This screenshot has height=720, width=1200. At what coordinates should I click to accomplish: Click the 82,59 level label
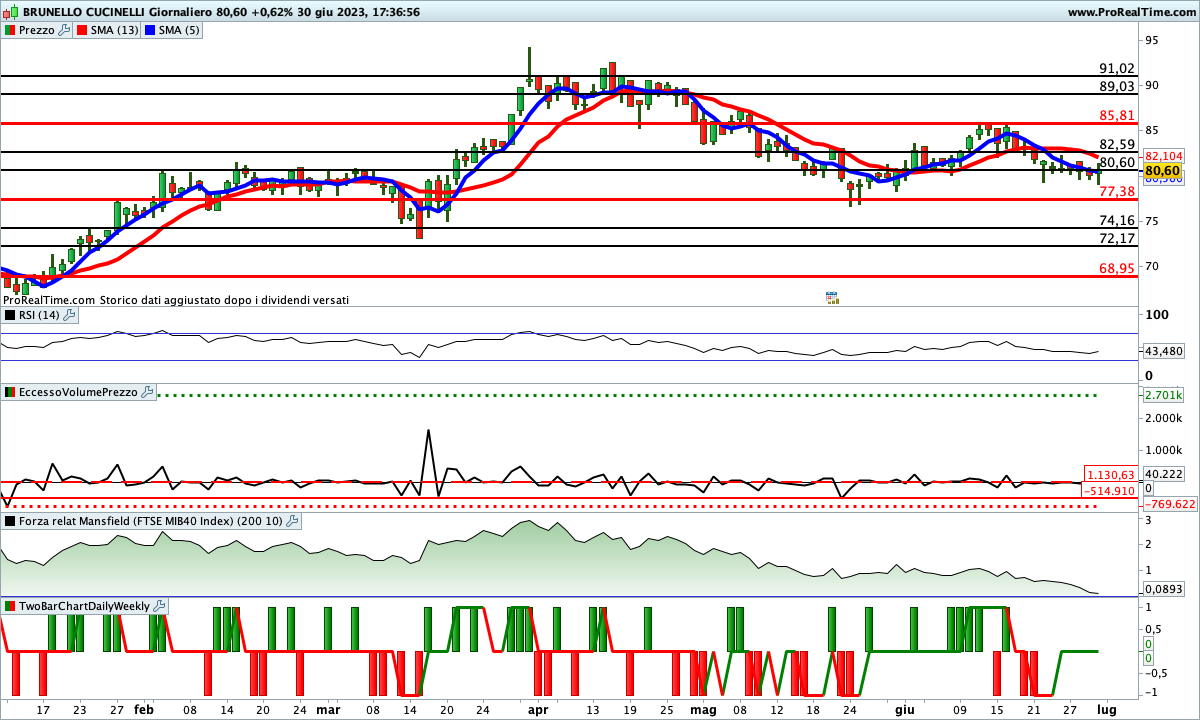pyautogui.click(x=1117, y=144)
